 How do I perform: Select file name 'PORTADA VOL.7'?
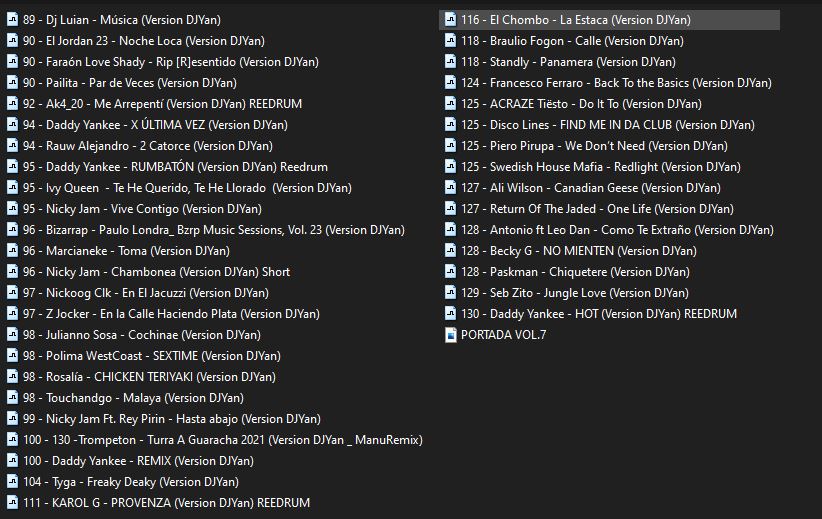(x=503, y=334)
